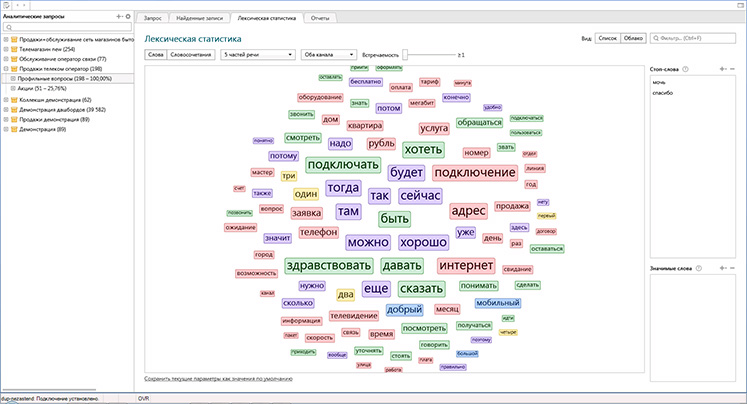The height and width of the screenshot is (404, 747).
Task: Click the help icon next to Стоп-слова
Action: 685,69
